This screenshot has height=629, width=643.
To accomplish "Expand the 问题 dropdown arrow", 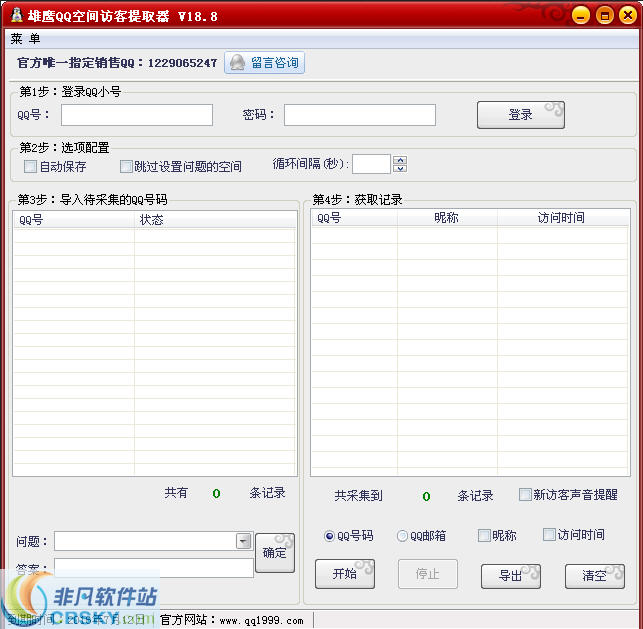I will (x=244, y=541).
